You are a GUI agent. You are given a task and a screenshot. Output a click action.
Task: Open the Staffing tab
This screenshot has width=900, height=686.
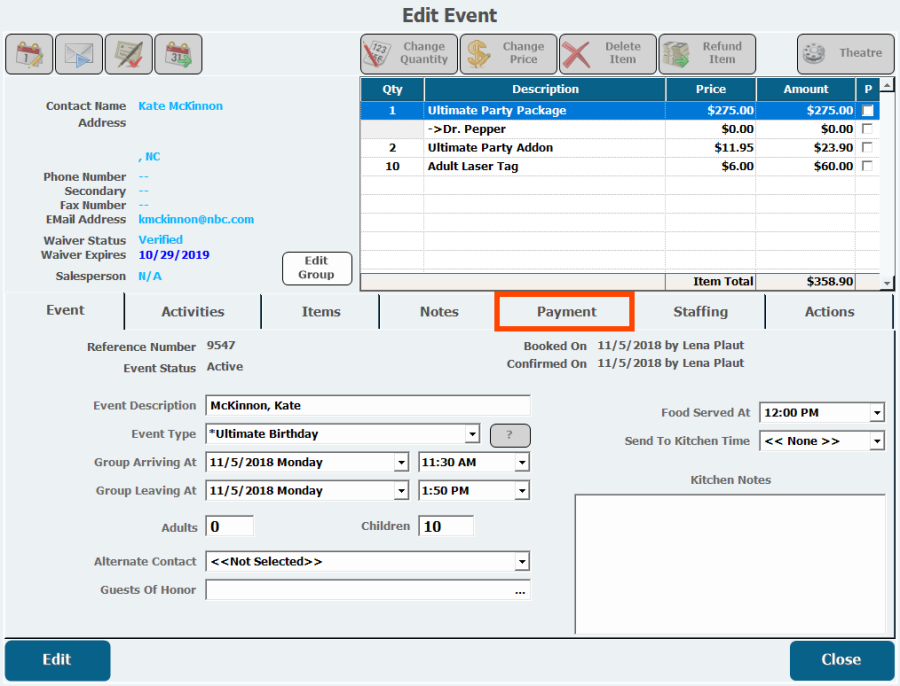coord(700,312)
